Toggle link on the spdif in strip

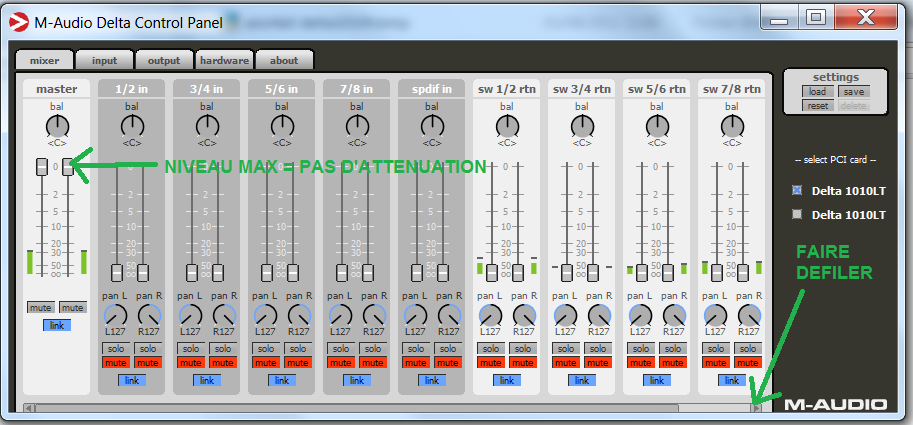point(432,380)
